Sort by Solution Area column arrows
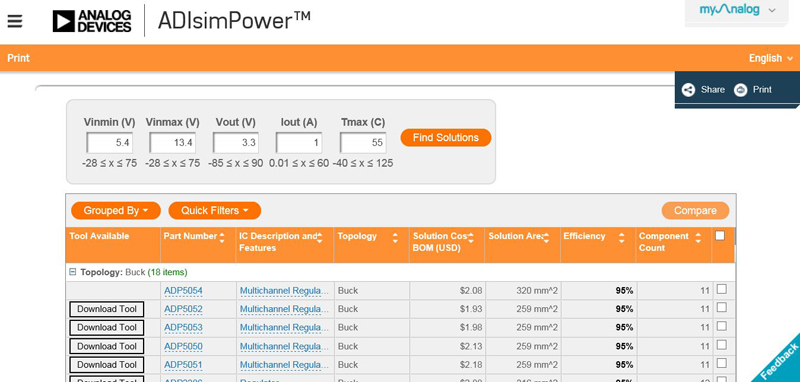This screenshot has width=800, height=382. [x=546, y=237]
